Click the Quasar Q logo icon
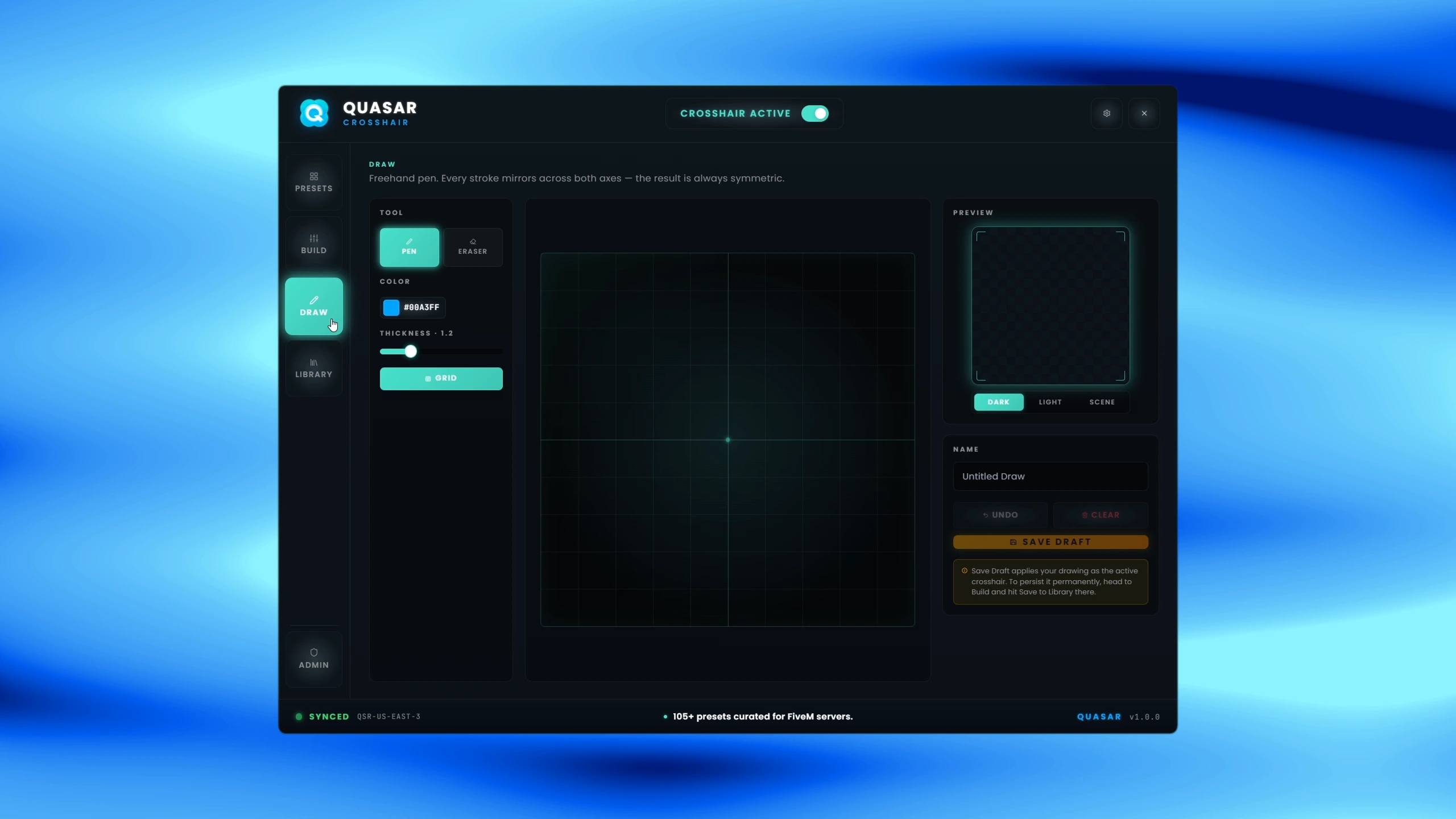The image size is (1456, 819). click(314, 113)
